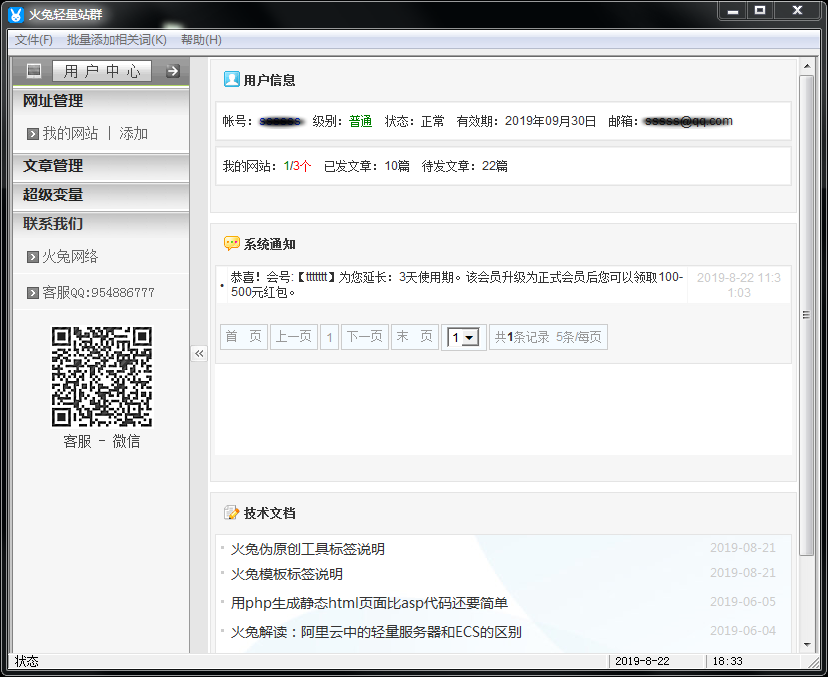Click the speech bubble icon beside 系统通知

(231, 243)
